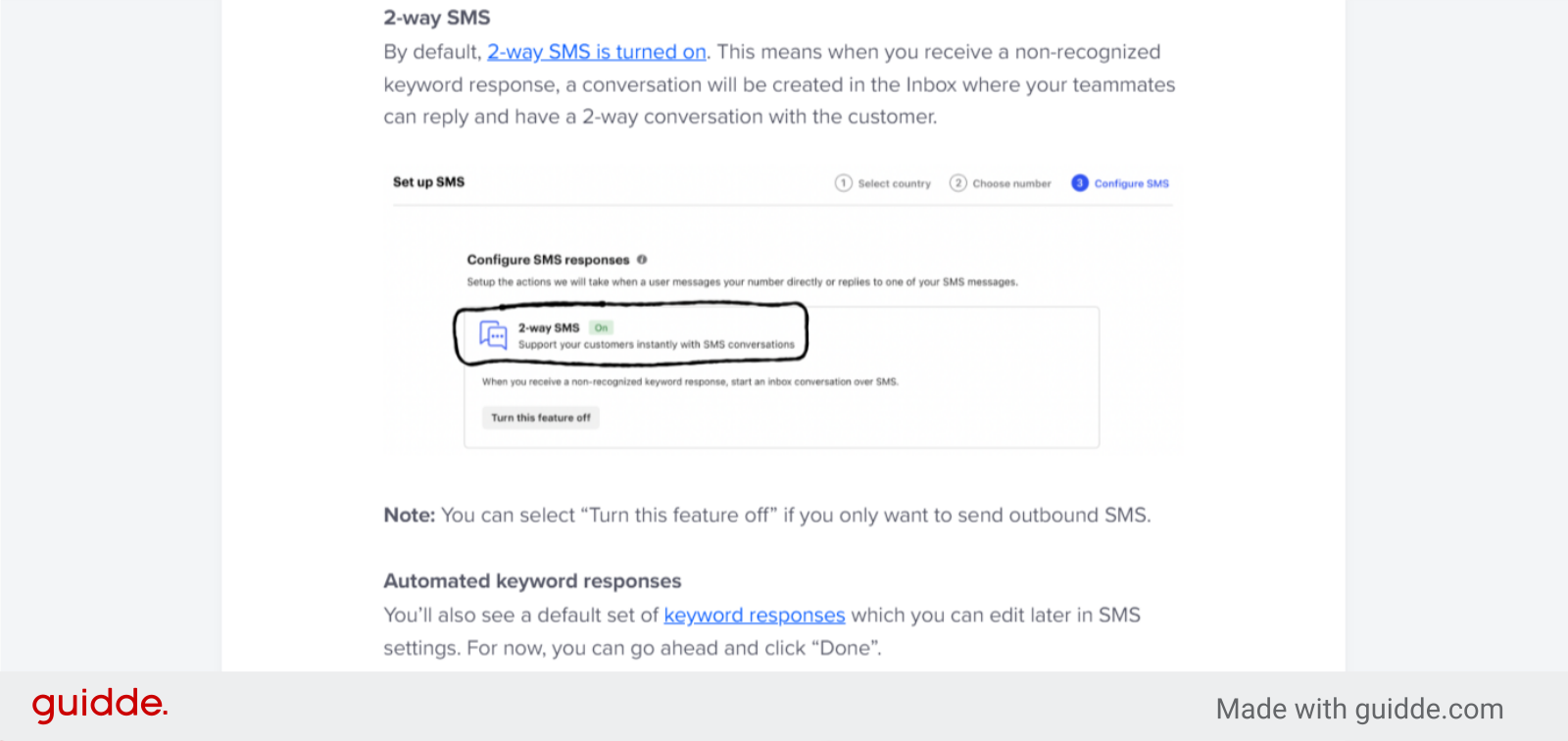Select the step 1 circle icon

pos(842,182)
